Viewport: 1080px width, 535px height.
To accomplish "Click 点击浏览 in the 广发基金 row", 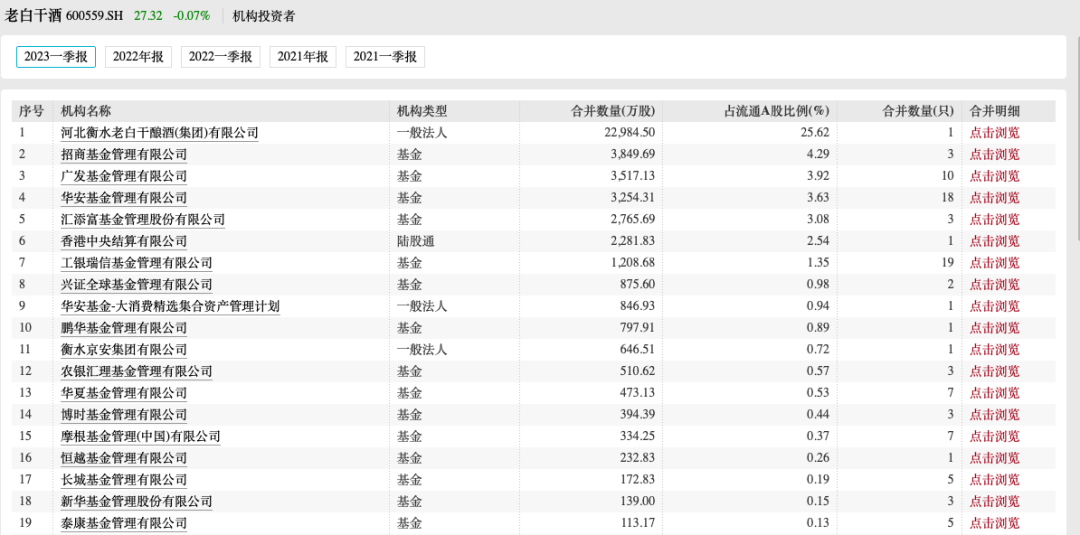I will click(x=995, y=176).
